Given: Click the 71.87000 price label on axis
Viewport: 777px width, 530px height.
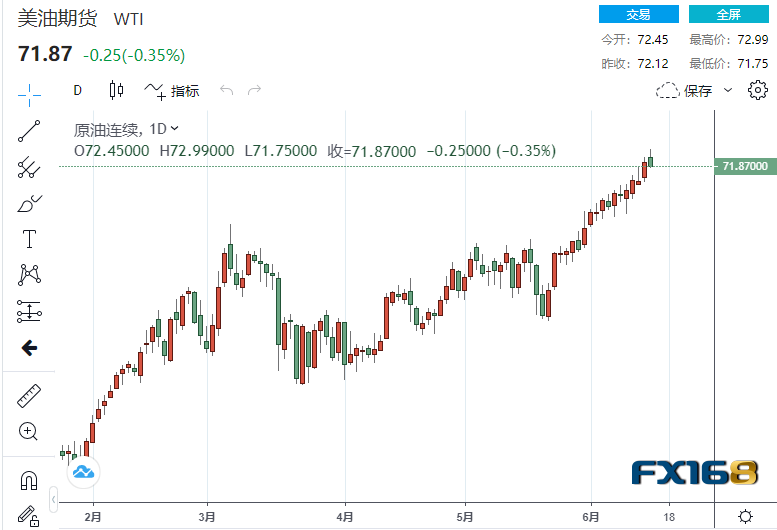Looking at the screenshot, I should [744, 165].
